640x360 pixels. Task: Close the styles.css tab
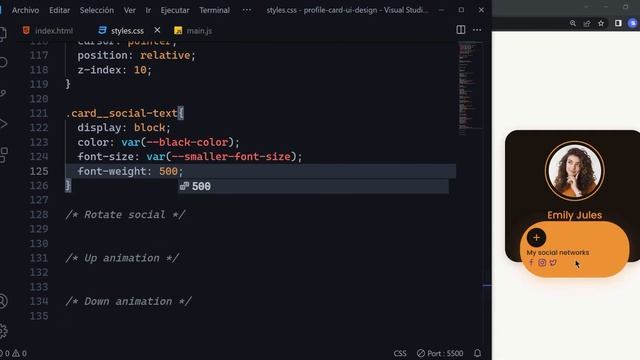click(x=157, y=30)
